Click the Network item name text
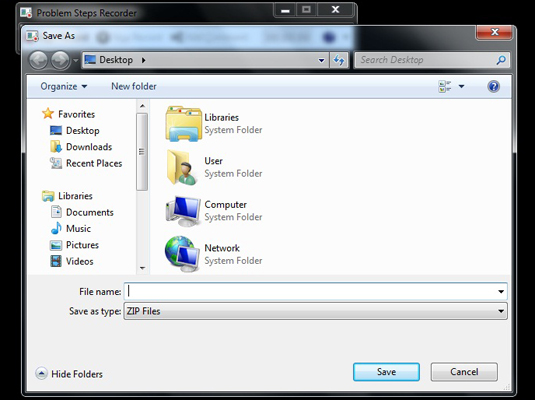 pos(222,248)
